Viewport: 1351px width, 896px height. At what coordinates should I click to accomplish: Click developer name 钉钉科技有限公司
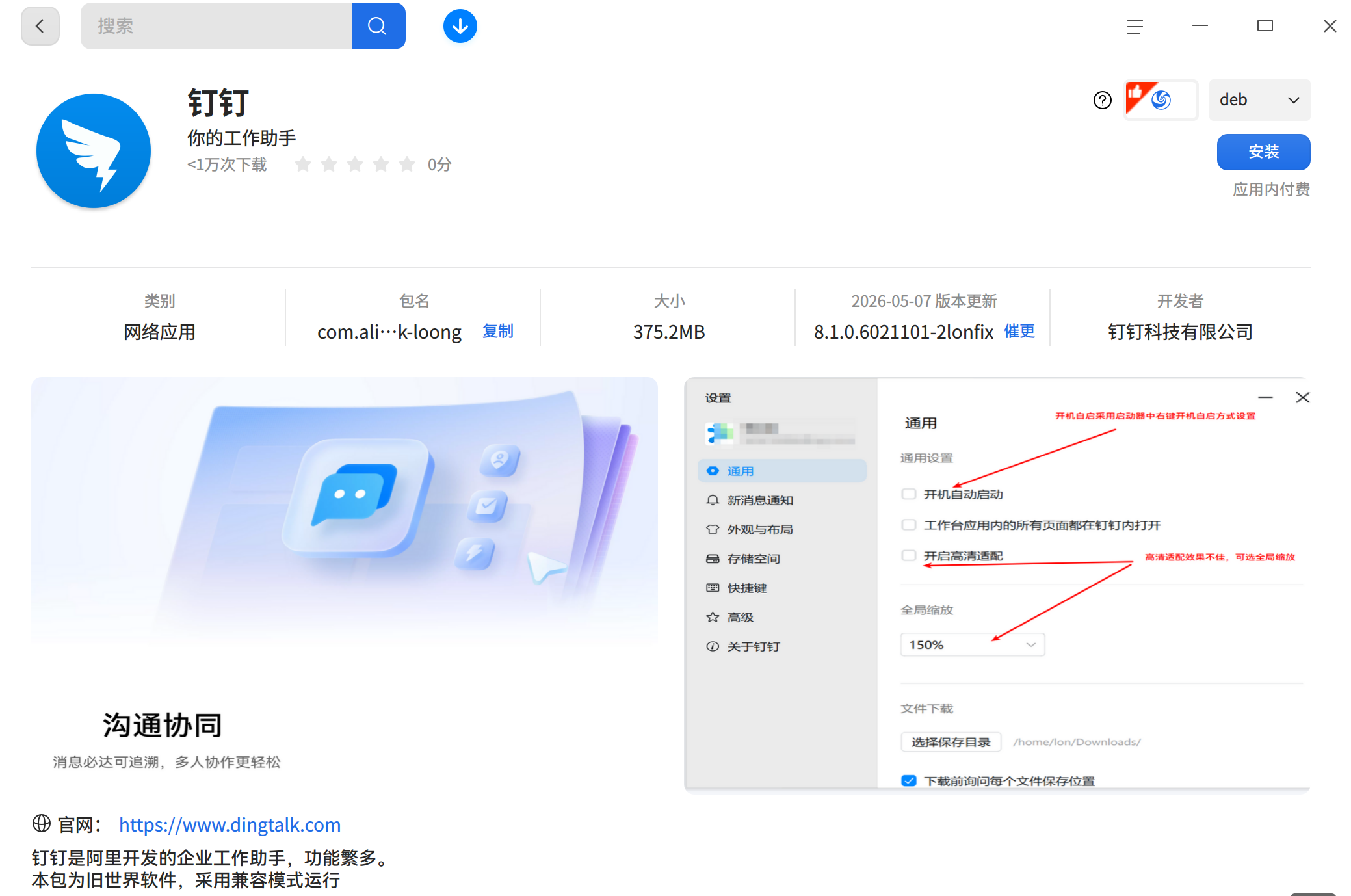click(x=1180, y=332)
